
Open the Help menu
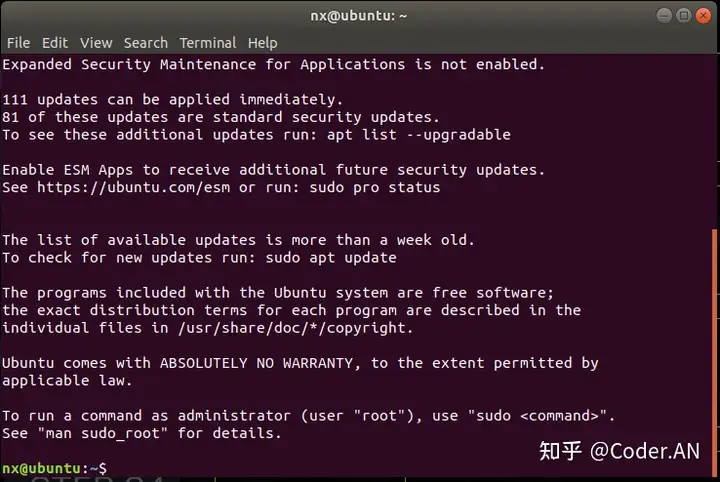pos(263,43)
